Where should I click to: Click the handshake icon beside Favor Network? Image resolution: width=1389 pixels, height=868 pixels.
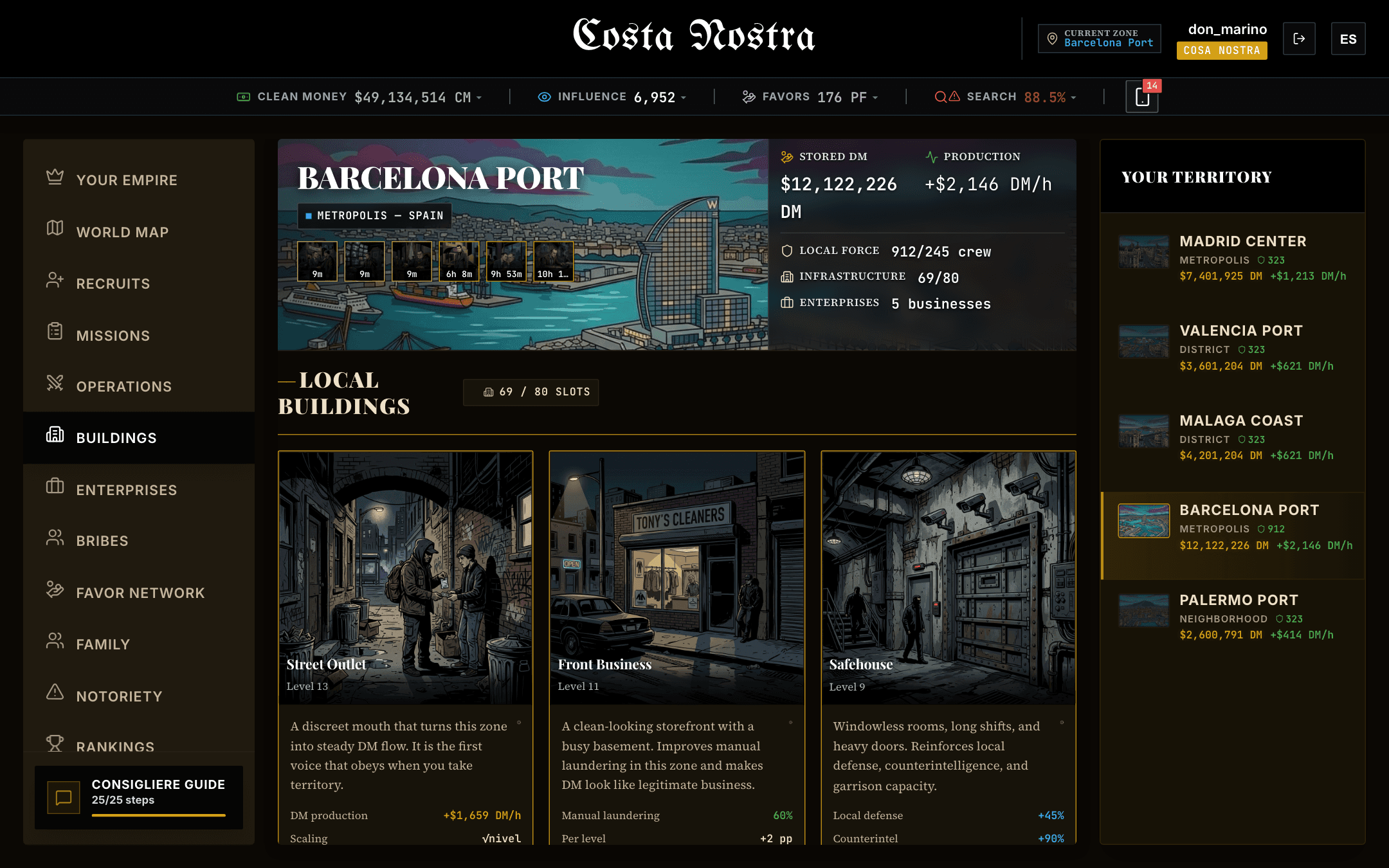coord(55,589)
